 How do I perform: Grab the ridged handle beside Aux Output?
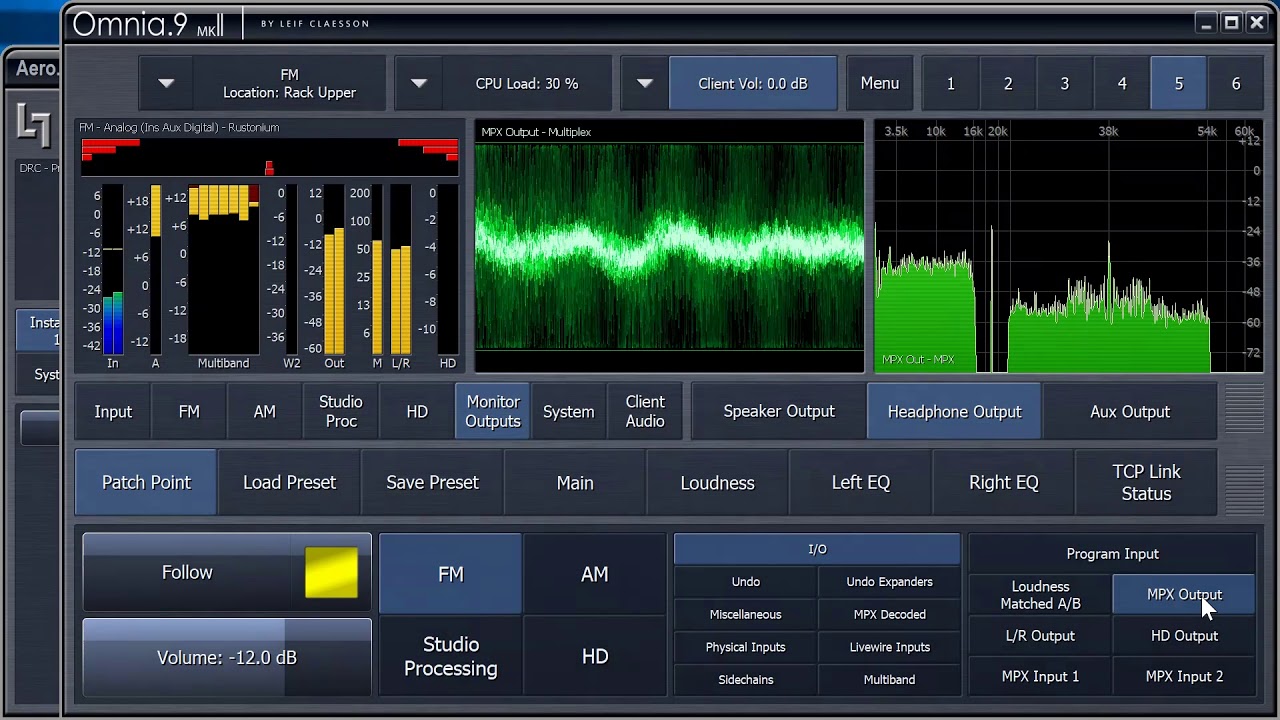[x=1244, y=411]
